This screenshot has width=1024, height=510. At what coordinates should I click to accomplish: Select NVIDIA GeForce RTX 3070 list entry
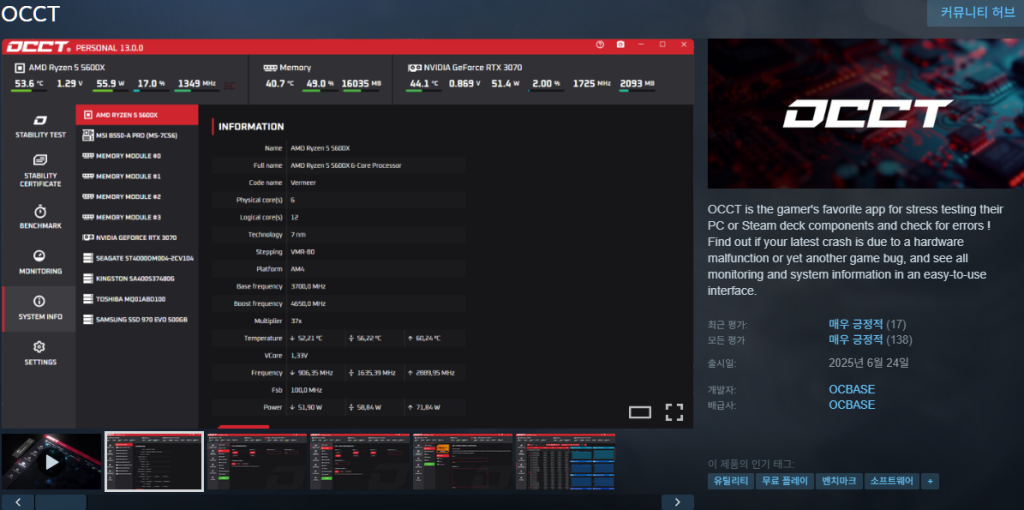(x=137, y=238)
